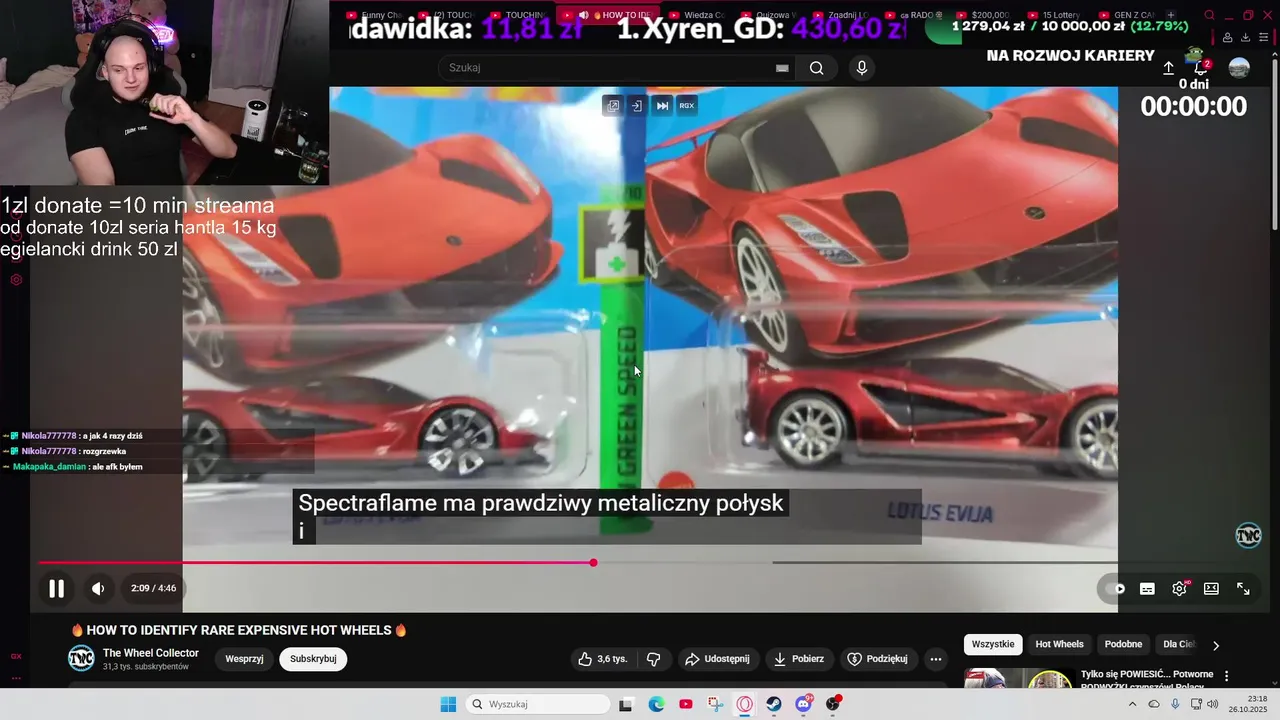
Task: Expand the hidden system tray icons chevron
Action: point(1132,704)
